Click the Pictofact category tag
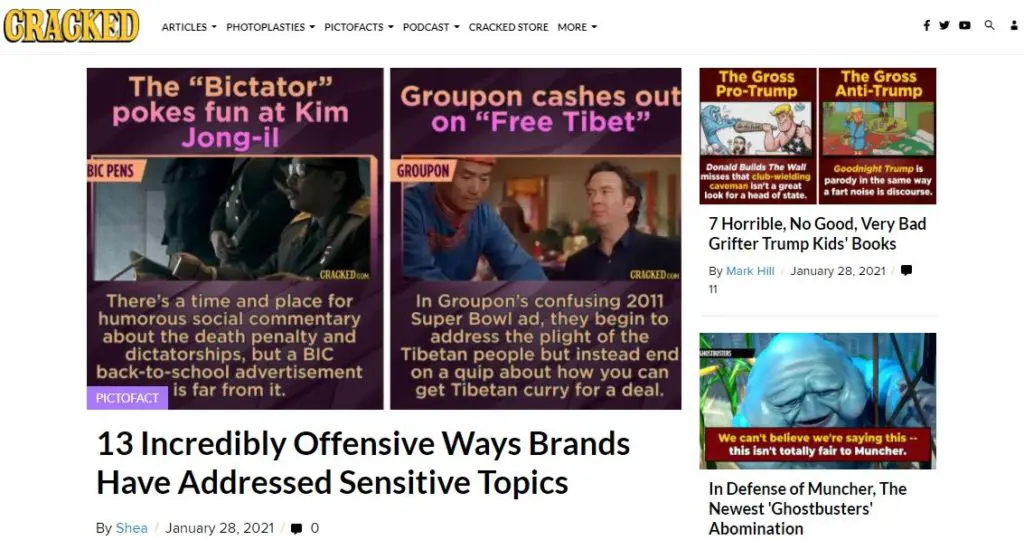Viewport: 1024px width, 540px height. pyautogui.click(x=127, y=398)
